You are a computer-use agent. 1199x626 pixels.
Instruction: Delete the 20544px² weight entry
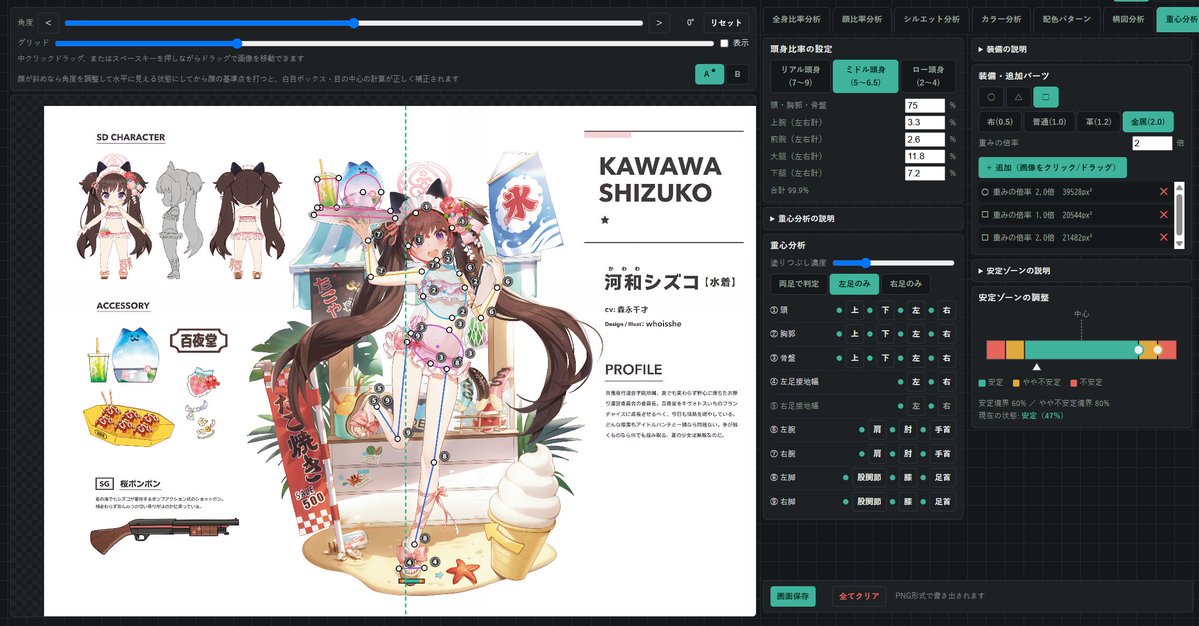point(1164,215)
